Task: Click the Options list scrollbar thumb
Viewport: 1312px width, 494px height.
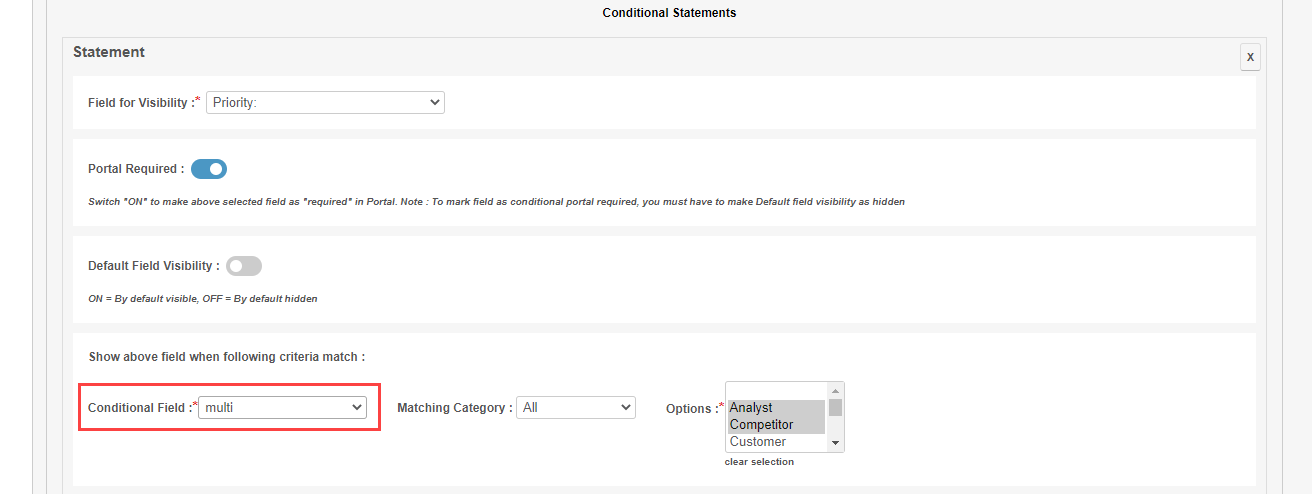Action: pyautogui.click(x=836, y=407)
